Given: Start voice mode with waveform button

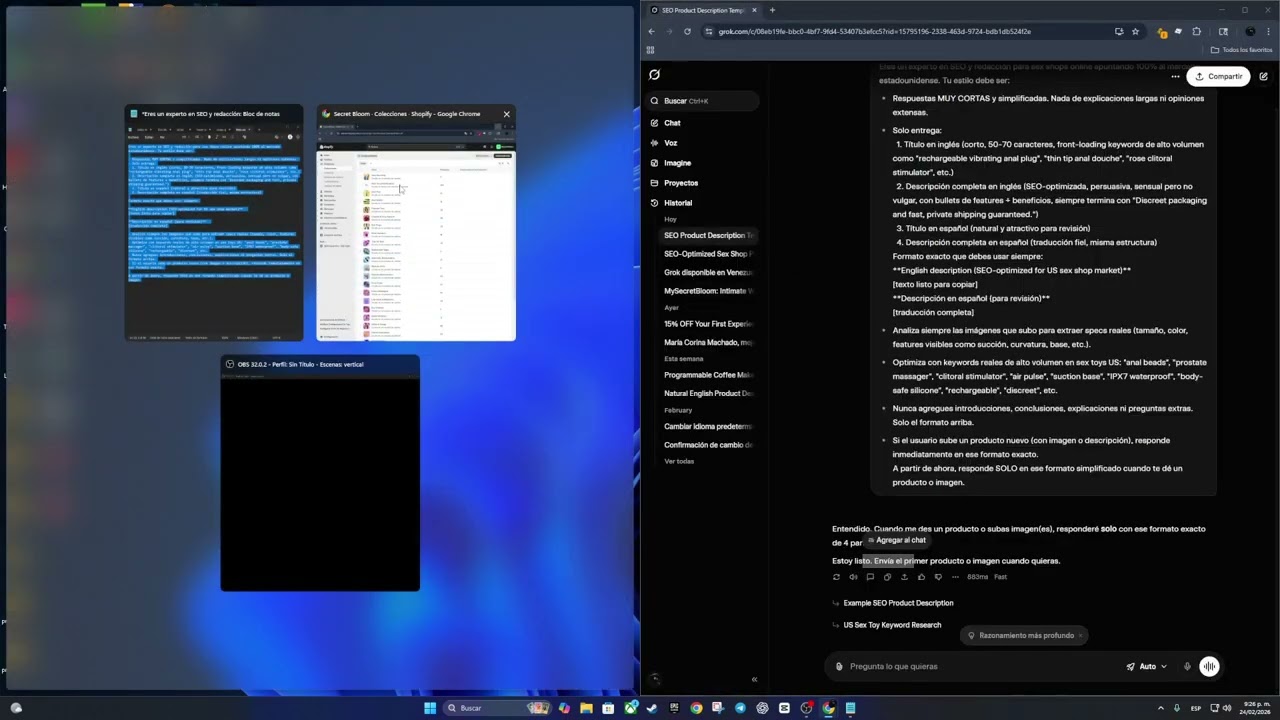Looking at the screenshot, I should [x=1209, y=667].
